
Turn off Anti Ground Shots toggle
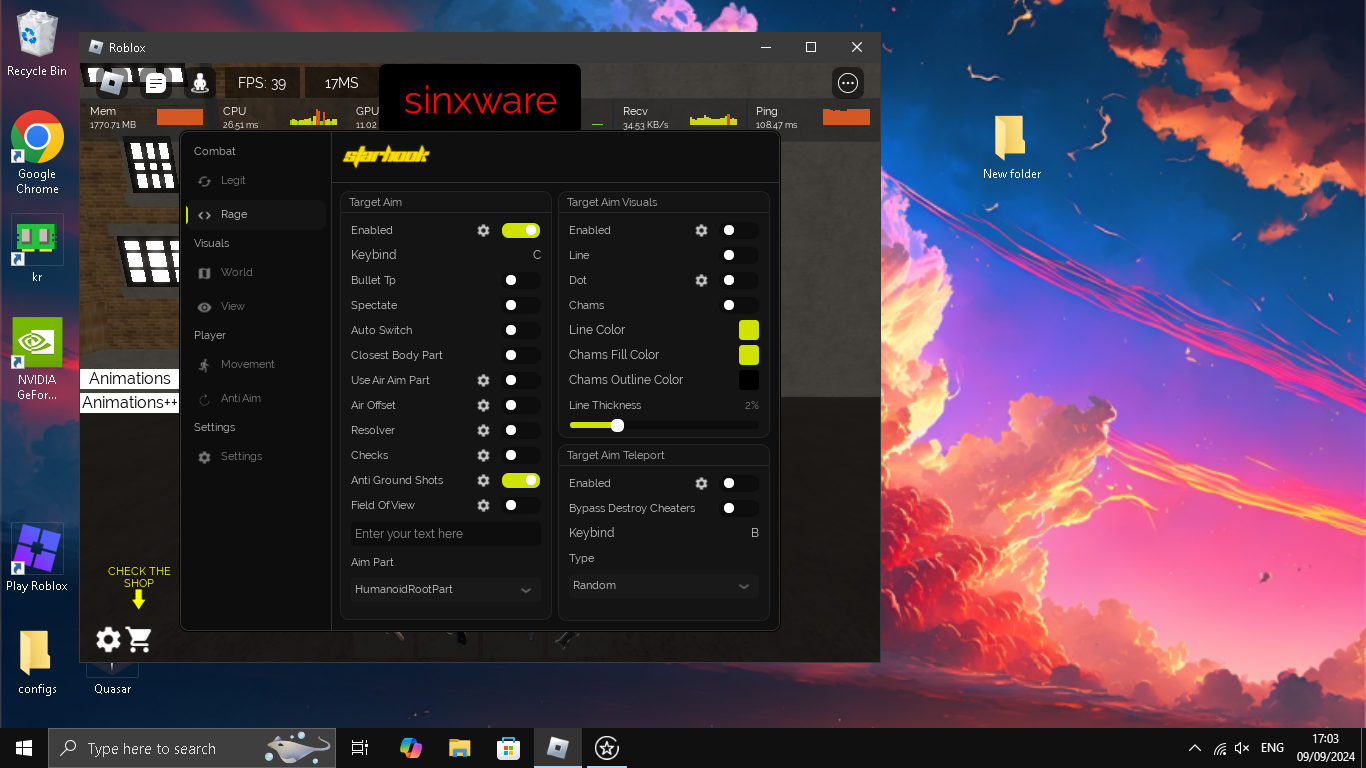tap(521, 480)
